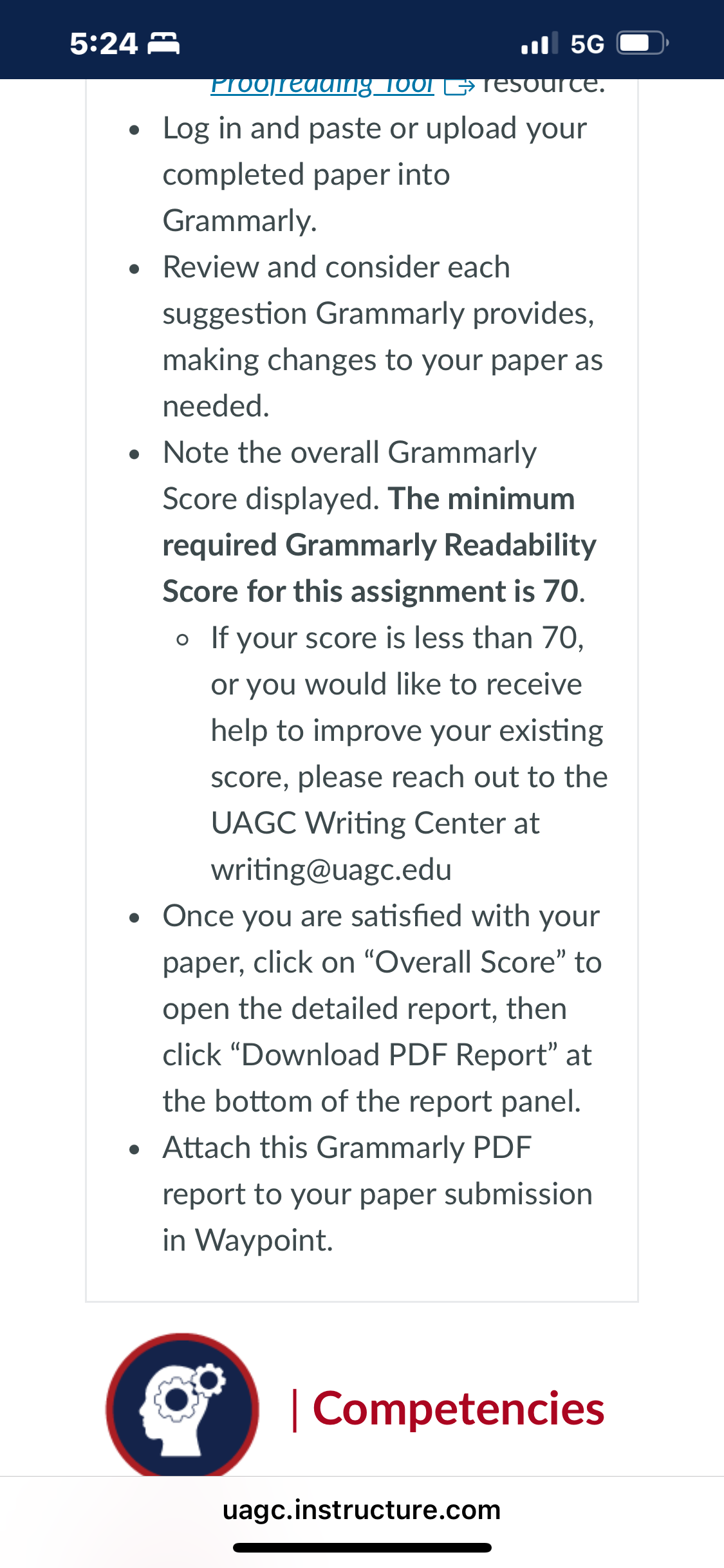Tap the home indicator bar
The height and width of the screenshot is (1568, 724).
362,1547
